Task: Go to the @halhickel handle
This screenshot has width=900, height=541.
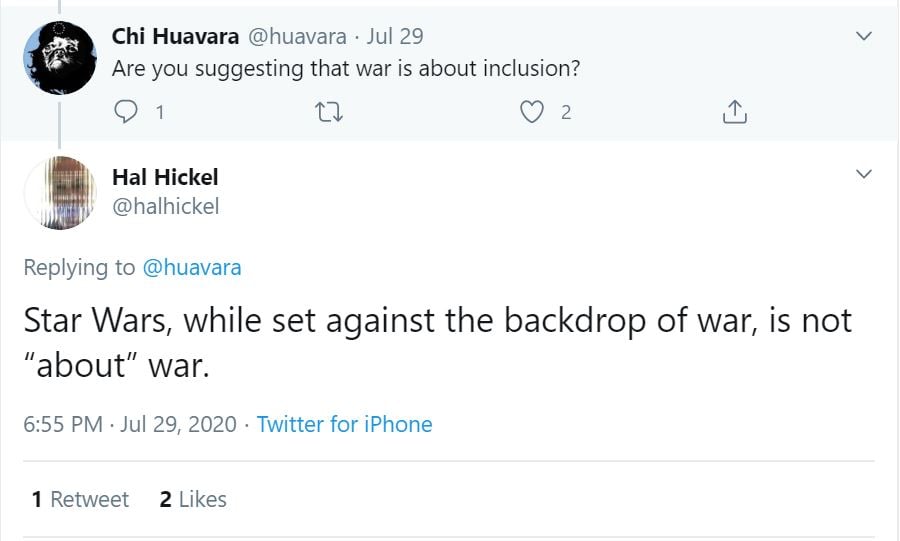Action: point(165,206)
